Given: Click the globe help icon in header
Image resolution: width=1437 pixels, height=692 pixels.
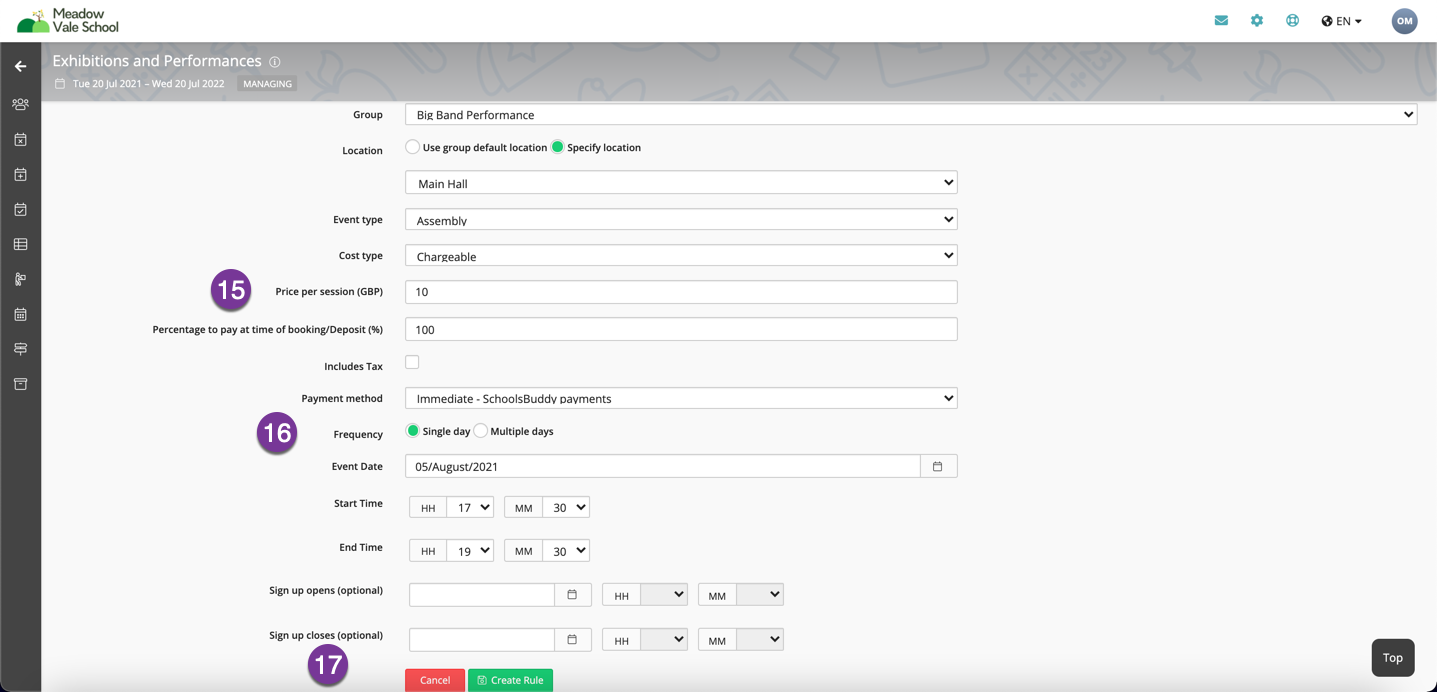Looking at the screenshot, I should pos(1292,20).
